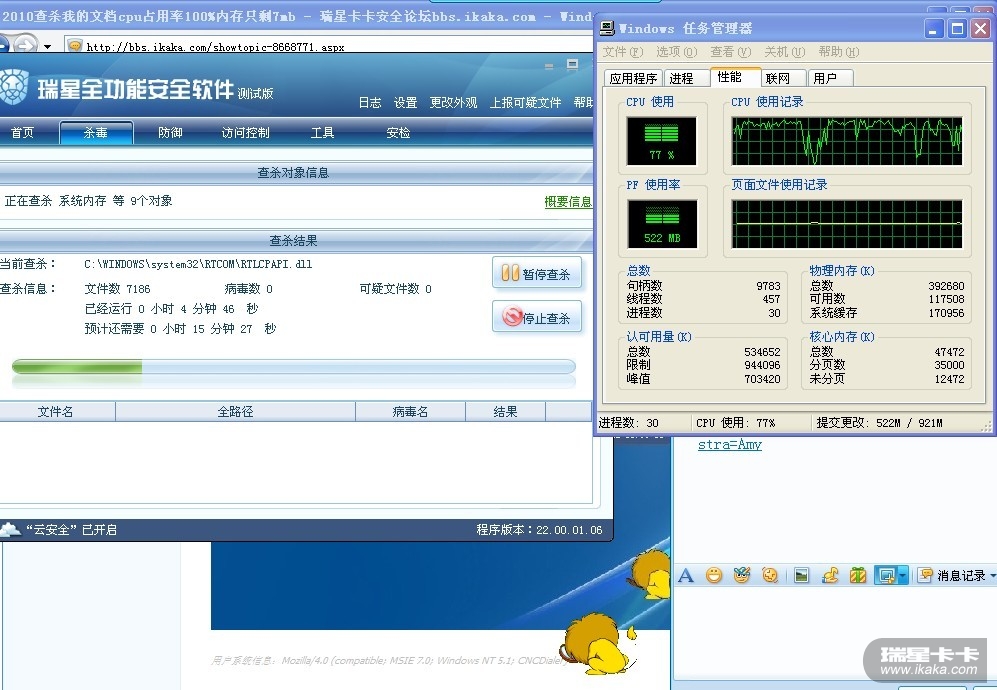Minimize the Task Manager window
997x690 pixels.
(933, 28)
